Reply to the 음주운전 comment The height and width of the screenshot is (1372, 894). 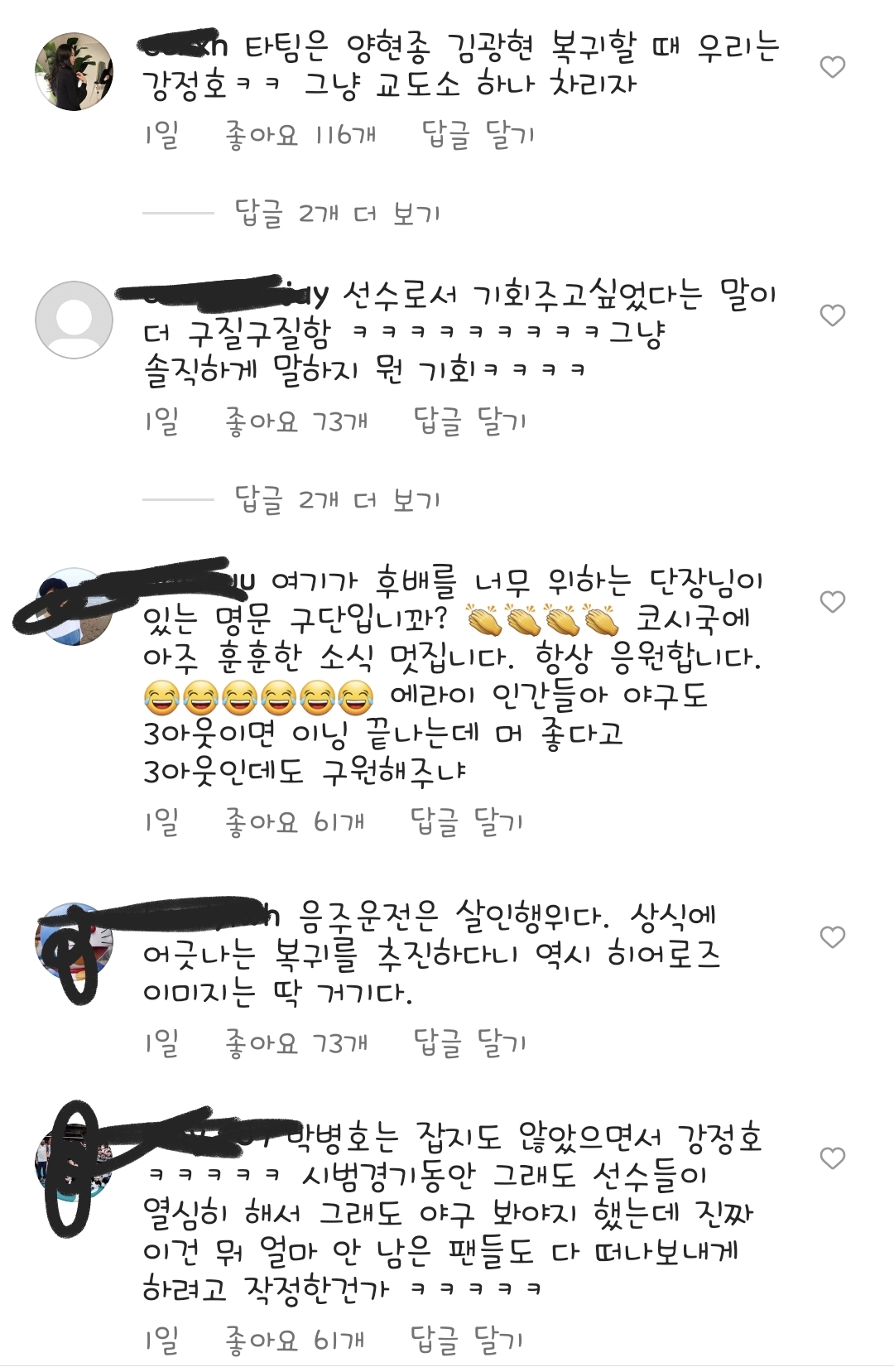(469, 1042)
